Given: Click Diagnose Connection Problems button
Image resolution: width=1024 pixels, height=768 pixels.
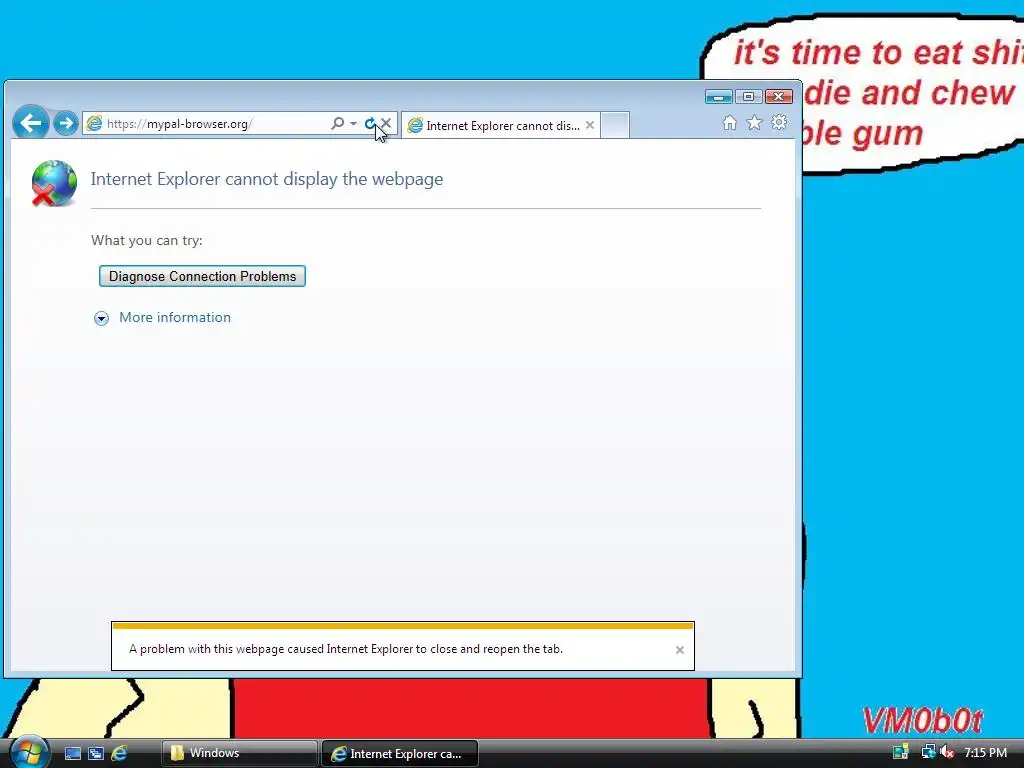Looking at the screenshot, I should click(202, 276).
